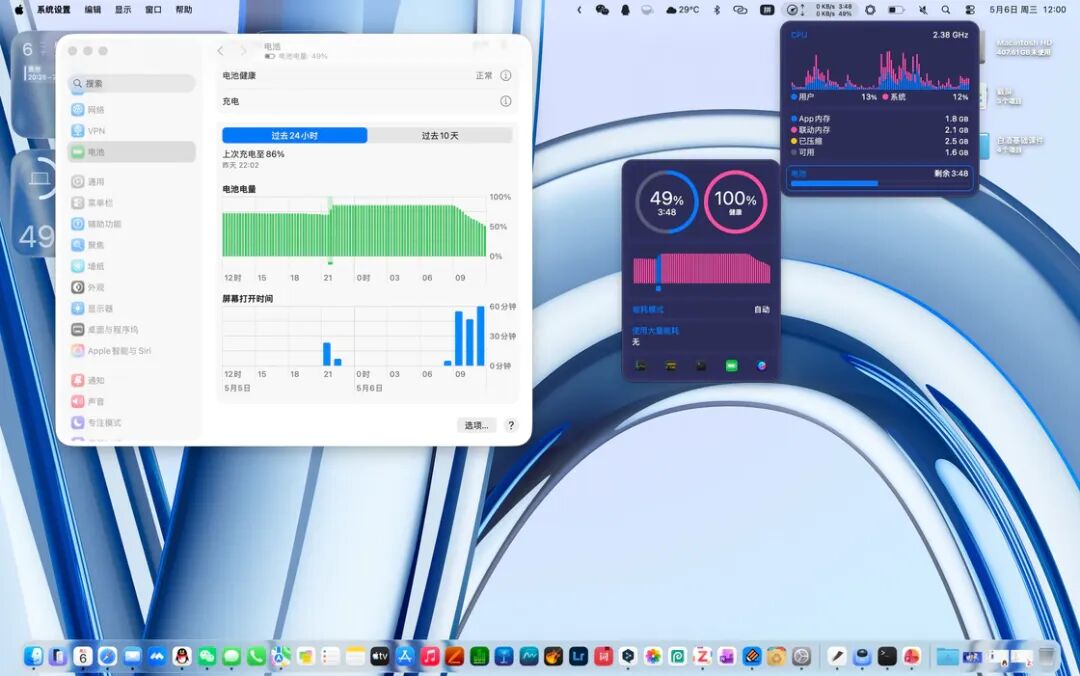Image resolution: width=1080 pixels, height=676 pixels.
Task: Open 显示 (View) menu
Action: [123, 10]
